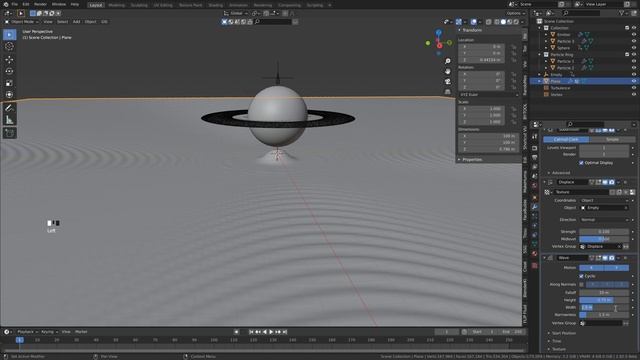Open the File menu
This screenshot has height=360, width=640.
click(x=15, y=4)
